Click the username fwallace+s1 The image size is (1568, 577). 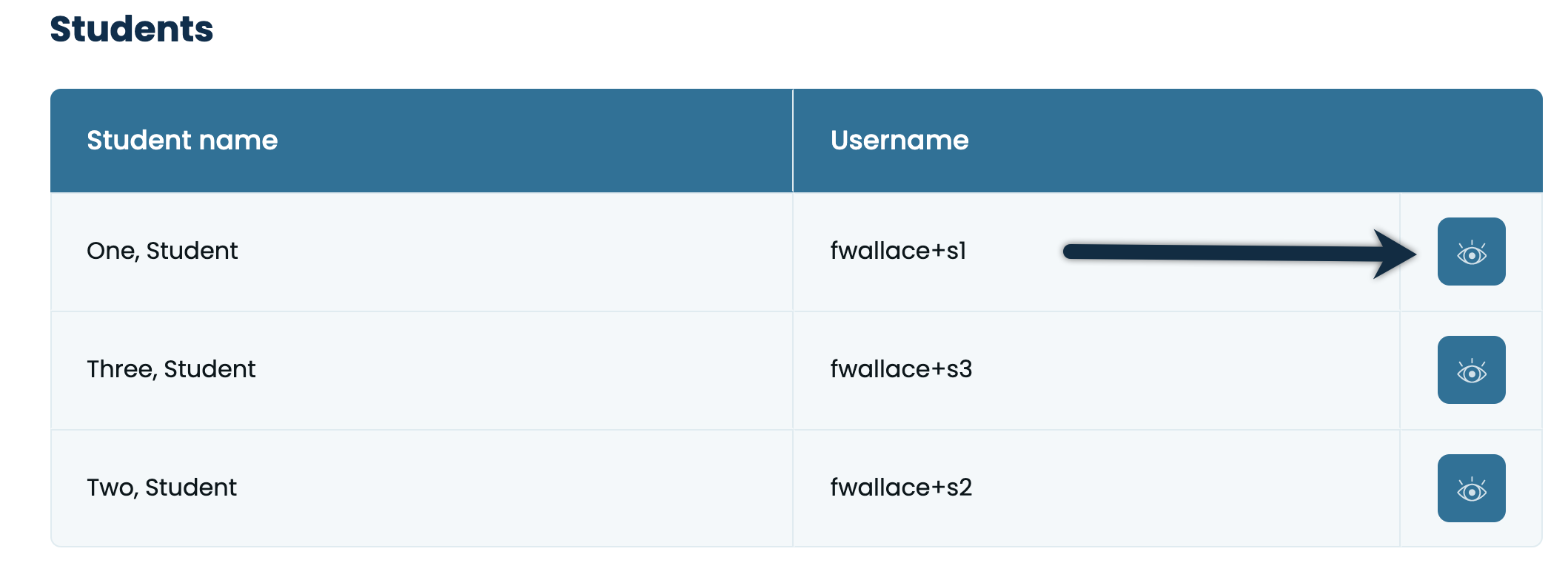click(898, 252)
